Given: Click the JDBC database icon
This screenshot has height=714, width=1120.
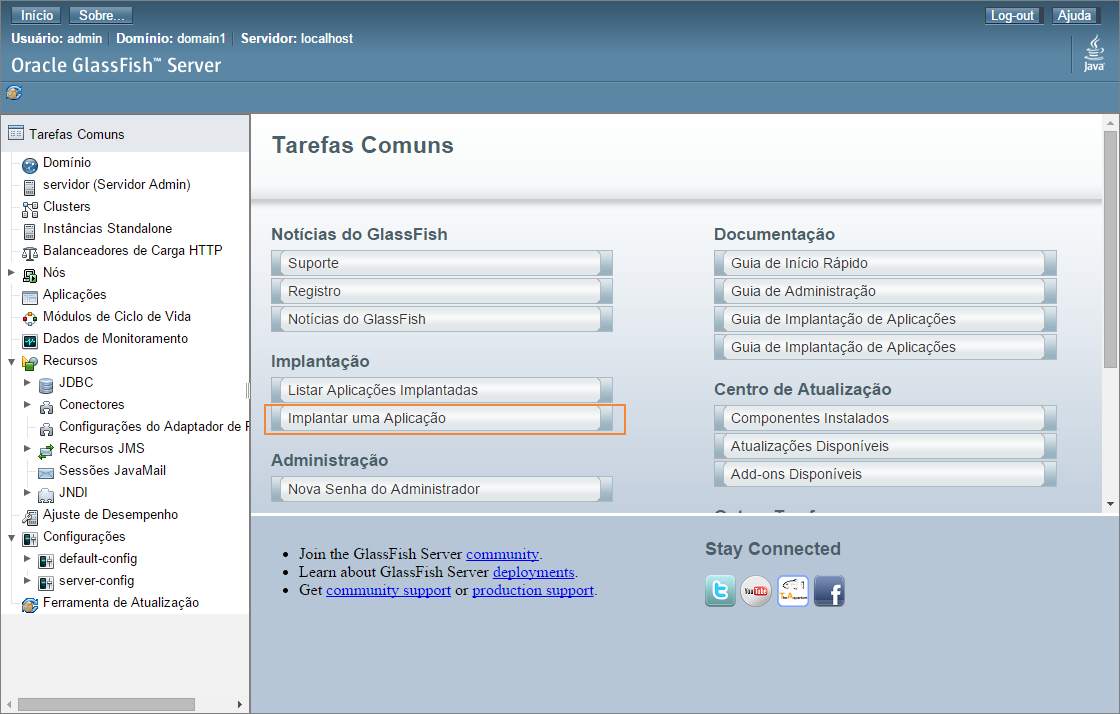Looking at the screenshot, I should point(46,386).
